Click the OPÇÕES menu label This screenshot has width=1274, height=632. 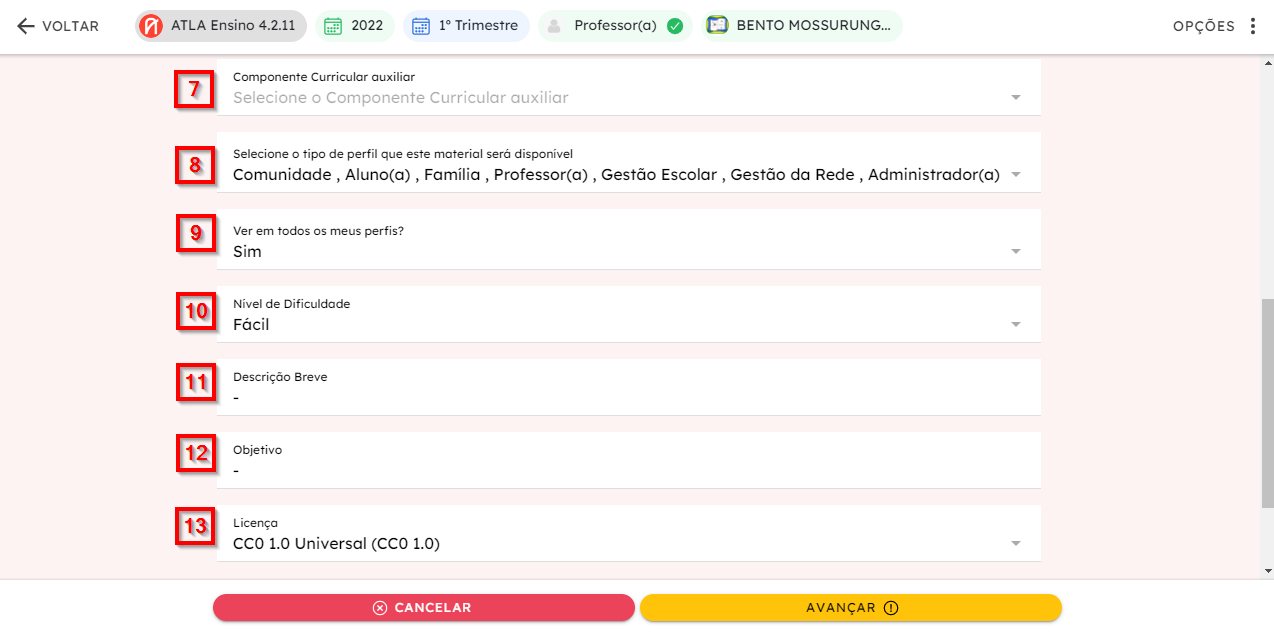coord(1204,27)
